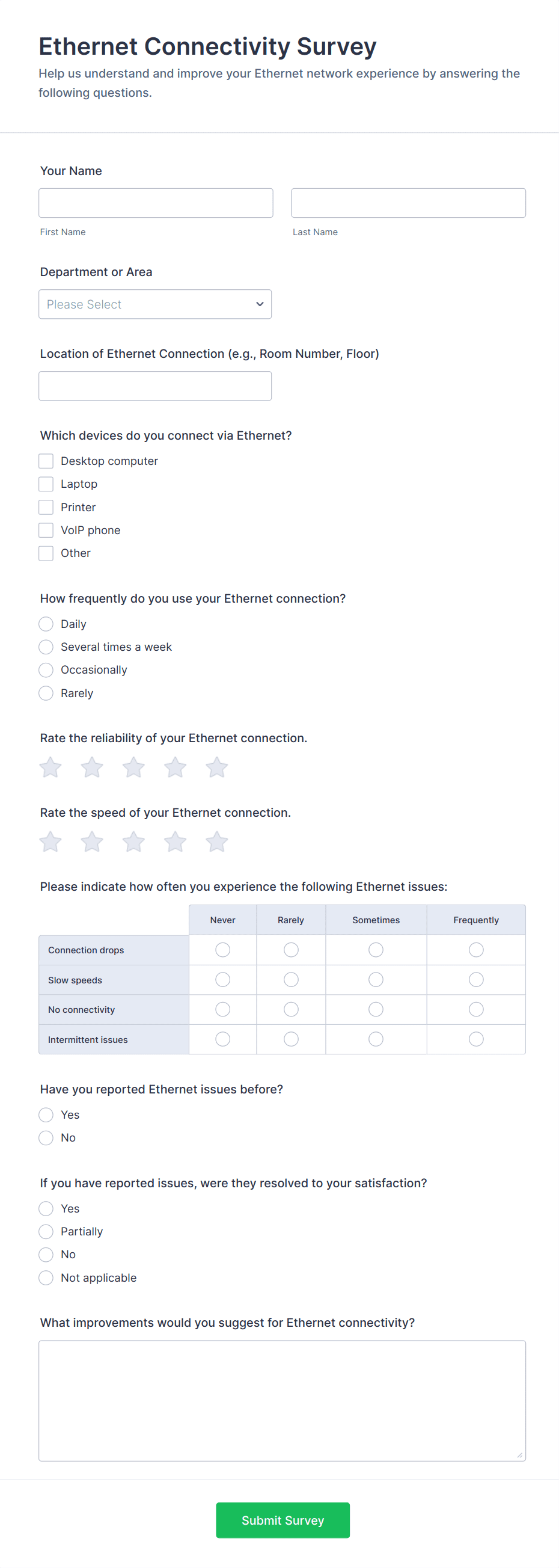This screenshot has width=559, height=1568.
Task: Check the Printer option
Action: click(46, 507)
